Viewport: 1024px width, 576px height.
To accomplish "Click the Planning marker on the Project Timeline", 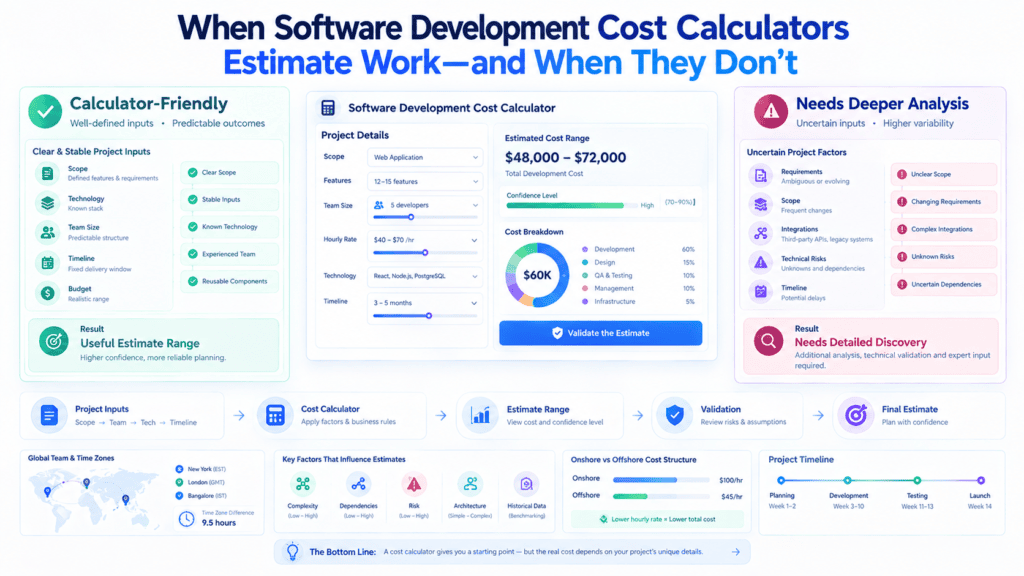I will 781,480.
